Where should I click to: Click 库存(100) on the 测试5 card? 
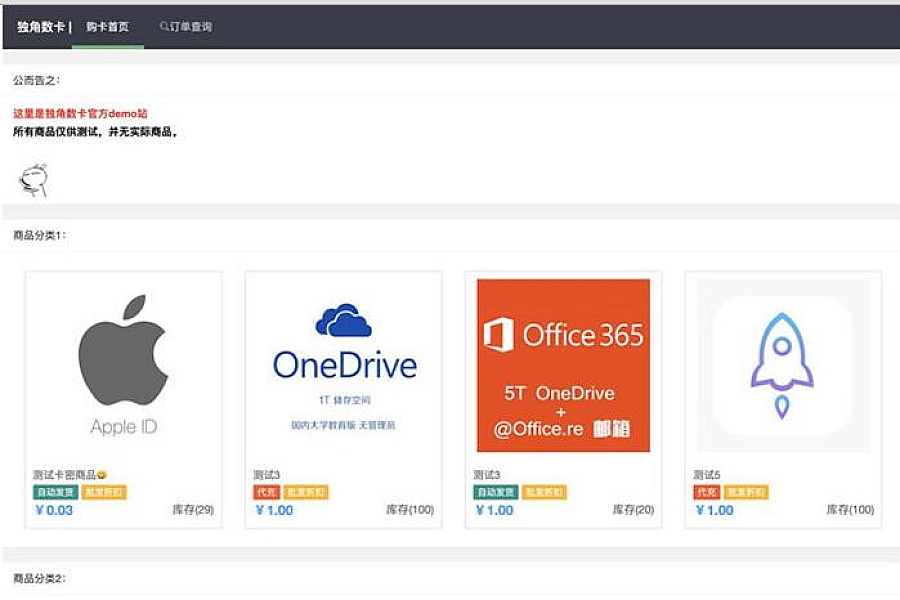[x=850, y=509]
